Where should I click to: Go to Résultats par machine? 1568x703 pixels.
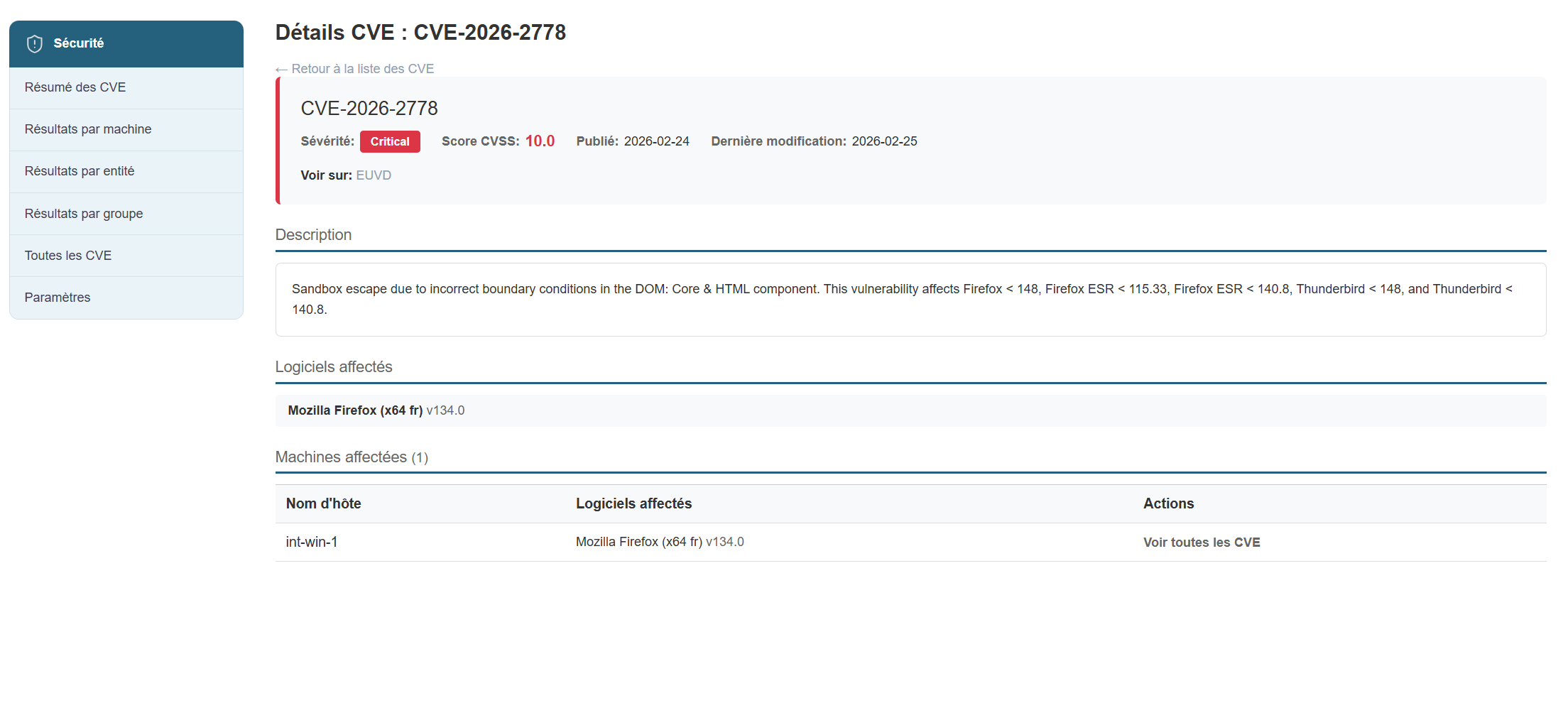[x=88, y=129]
